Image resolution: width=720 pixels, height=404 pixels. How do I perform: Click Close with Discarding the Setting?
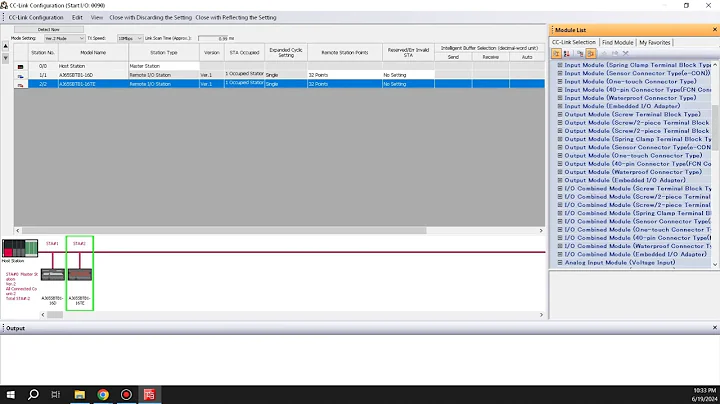point(151,17)
